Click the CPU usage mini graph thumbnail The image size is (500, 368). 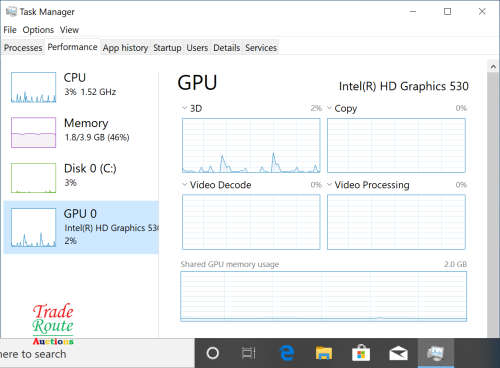tap(33, 87)
